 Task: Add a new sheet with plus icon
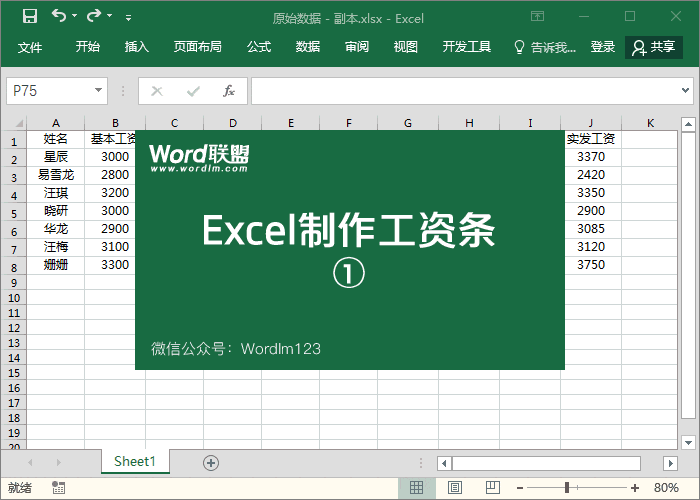tap(210, 462)
